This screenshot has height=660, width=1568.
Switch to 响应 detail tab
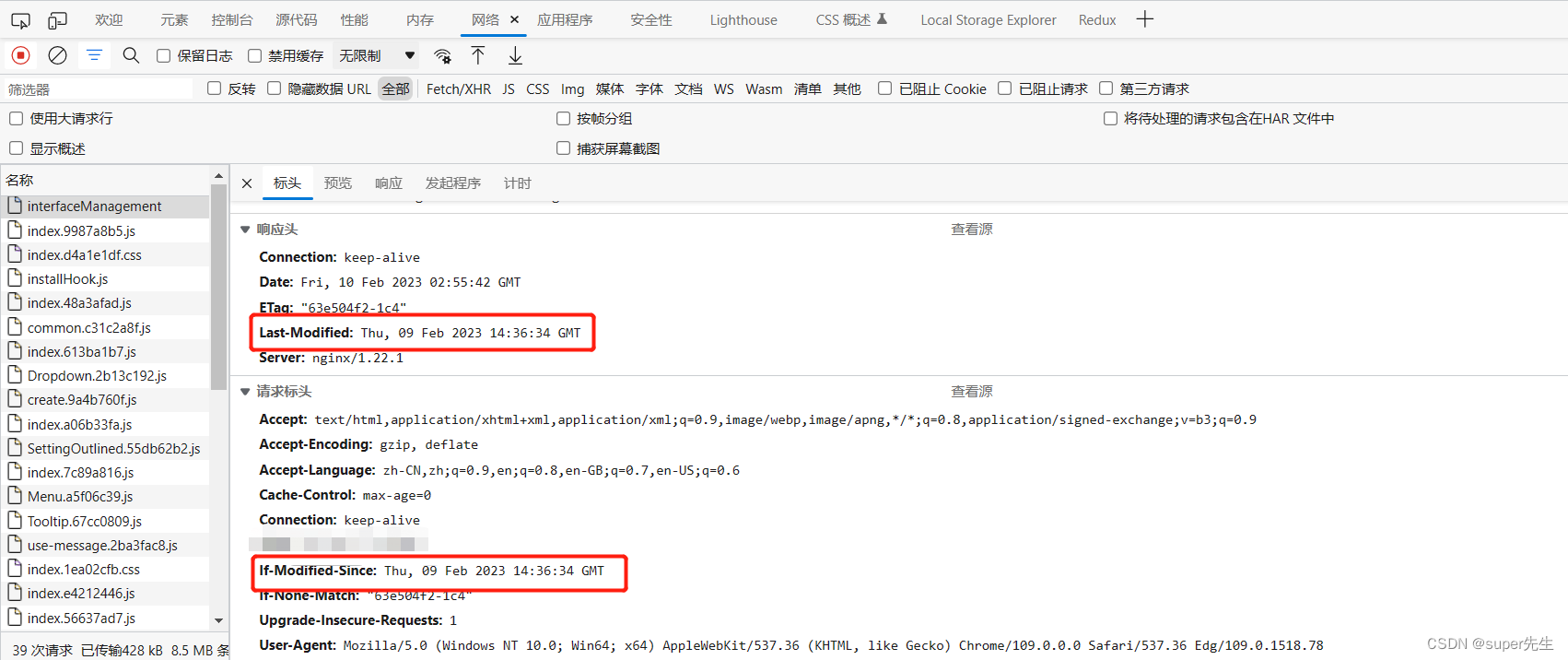389,183
